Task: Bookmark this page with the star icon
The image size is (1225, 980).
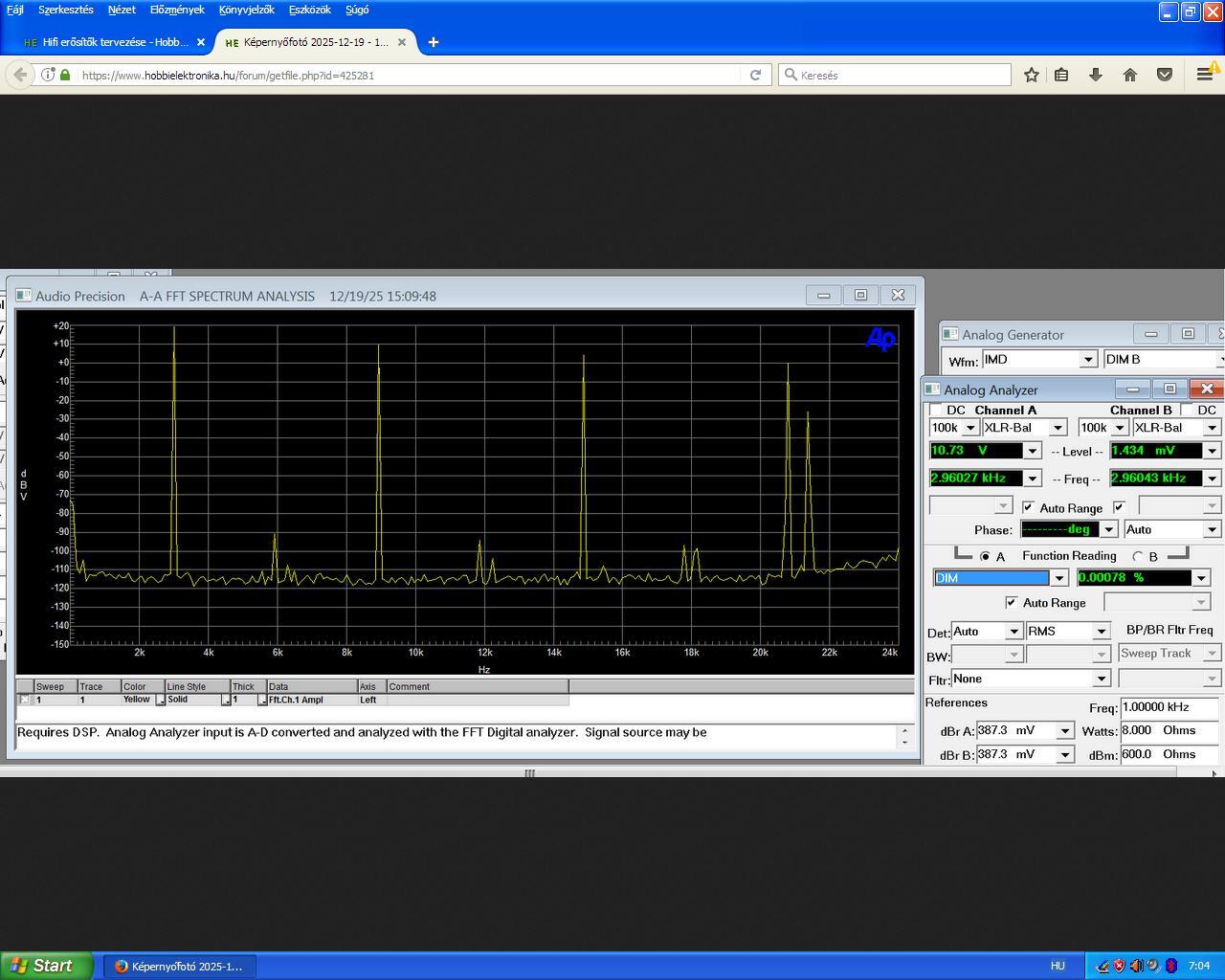Action: 1031,75
